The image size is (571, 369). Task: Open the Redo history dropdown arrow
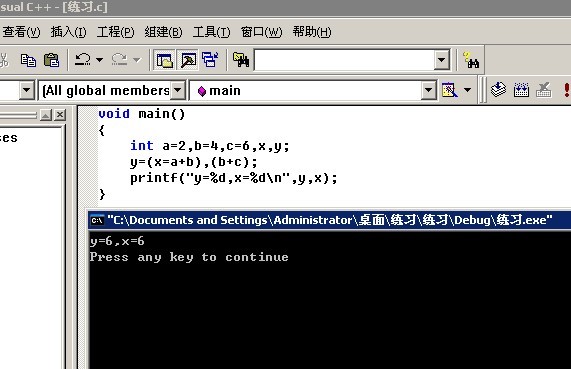137,59
